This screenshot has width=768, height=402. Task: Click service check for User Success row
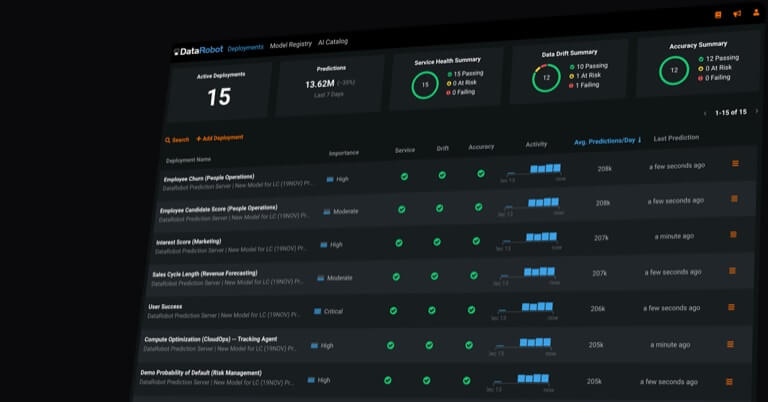(393, 310)
